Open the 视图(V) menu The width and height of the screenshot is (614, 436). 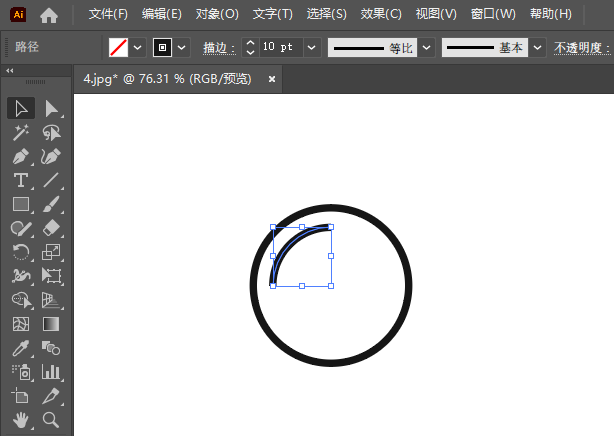[436, 14]
